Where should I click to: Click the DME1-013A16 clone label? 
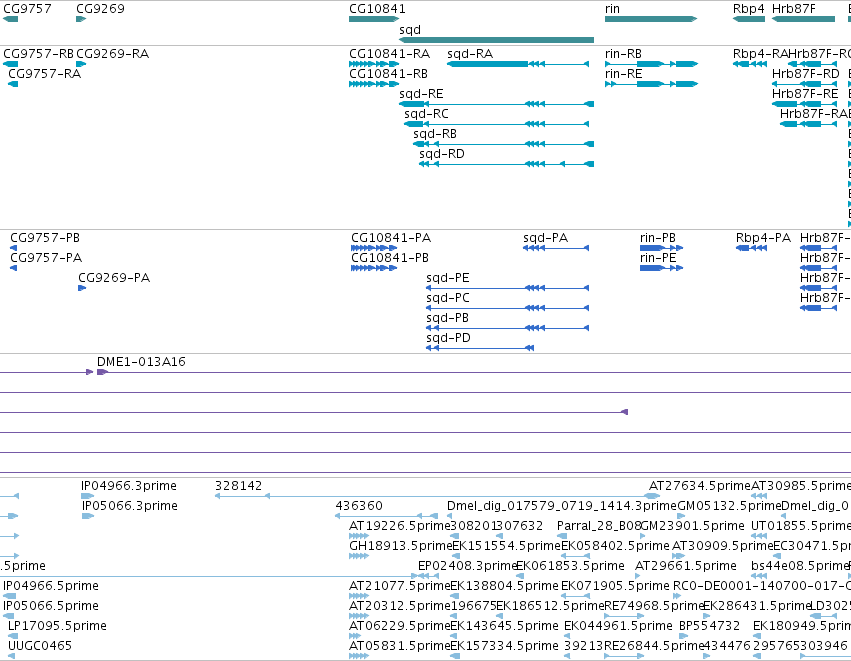141,362
